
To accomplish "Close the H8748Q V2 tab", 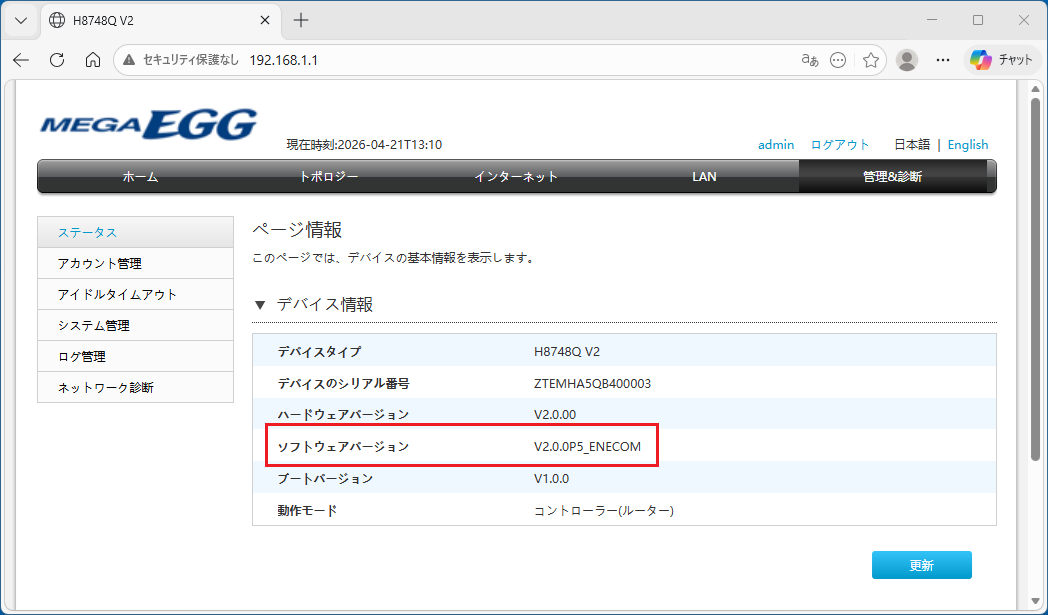I will point(265,20).
